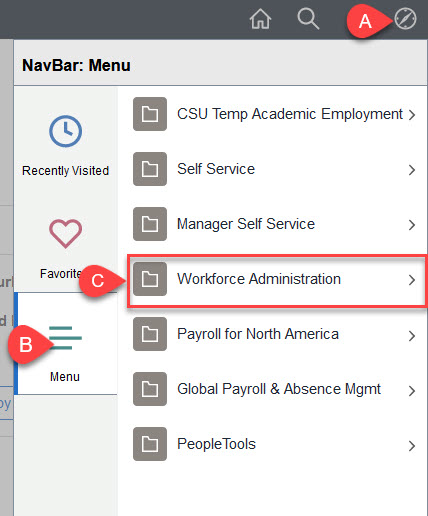Expand the Self Service chevron arrow

coord(412,170)
